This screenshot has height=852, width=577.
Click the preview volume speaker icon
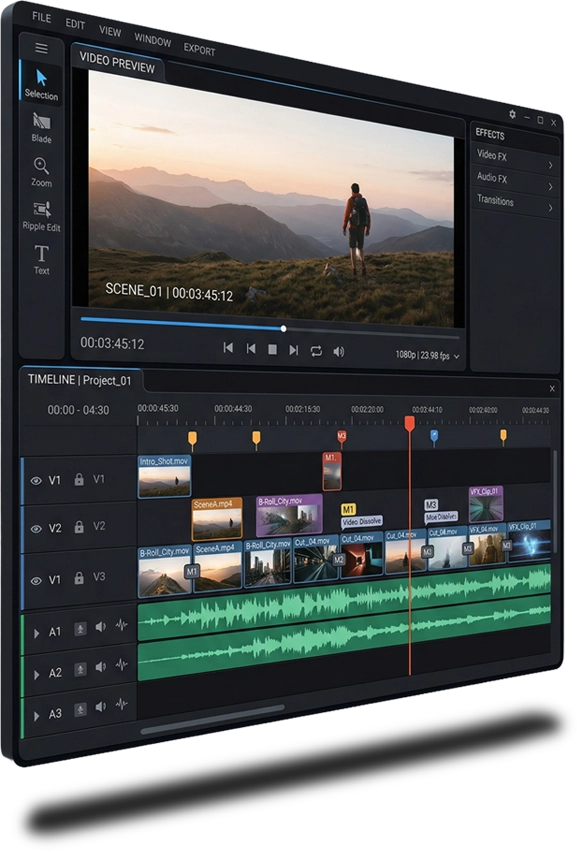338,352
